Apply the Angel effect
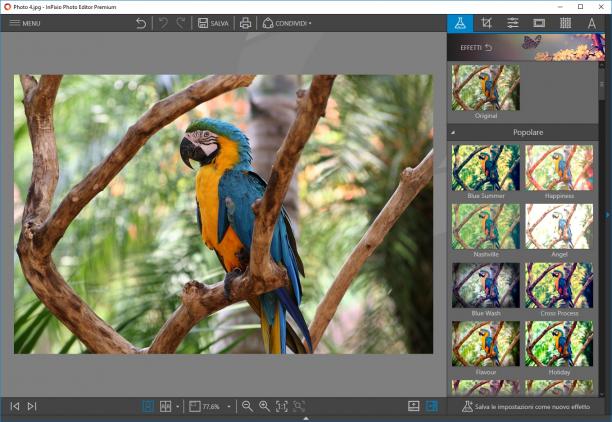Image resolution: width=612 pixels, height=422 pixels. pyautogui.click(x=559, y=226)
